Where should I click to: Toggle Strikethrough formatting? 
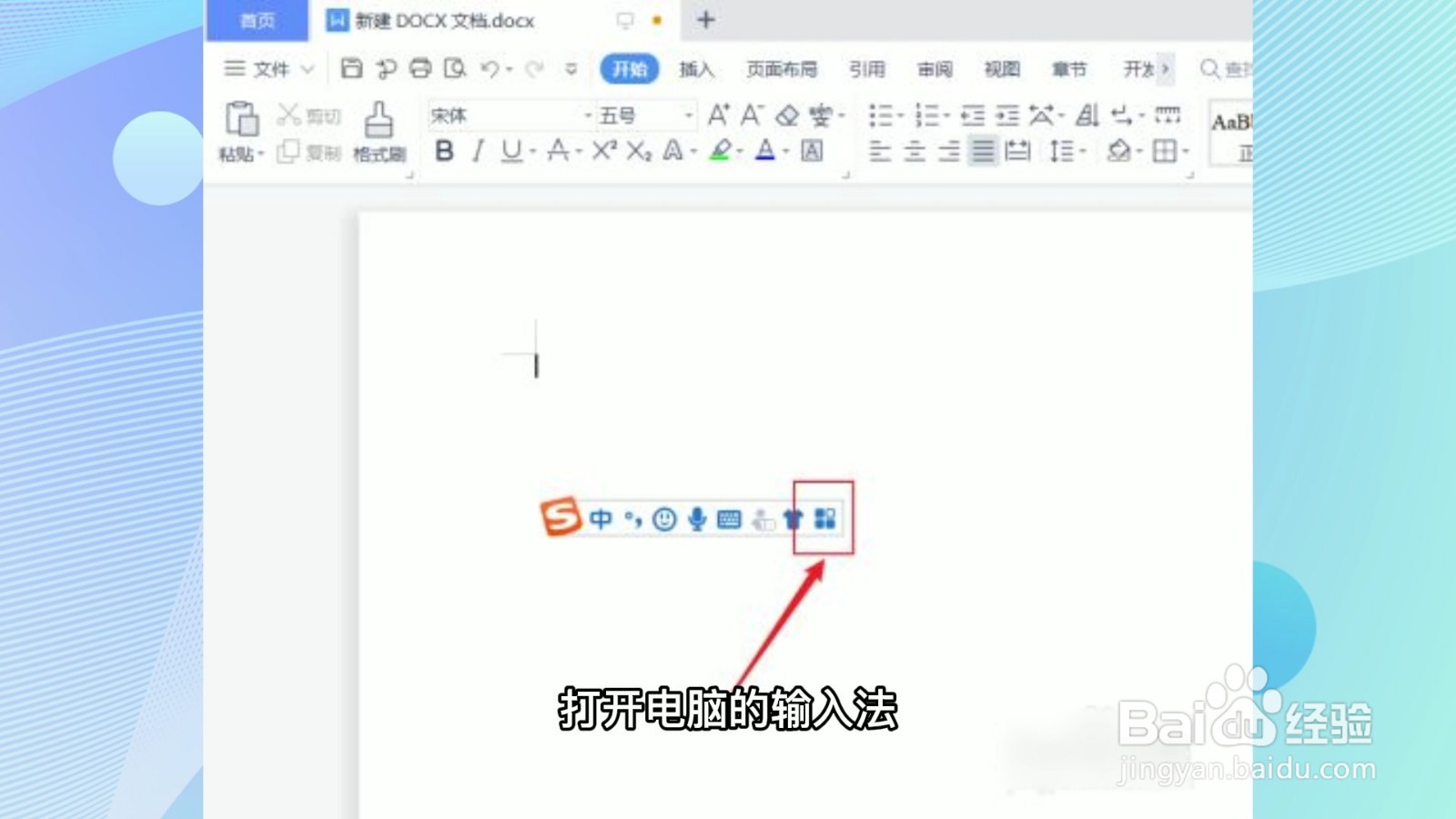pyautogui.click(x=558, y=151)
